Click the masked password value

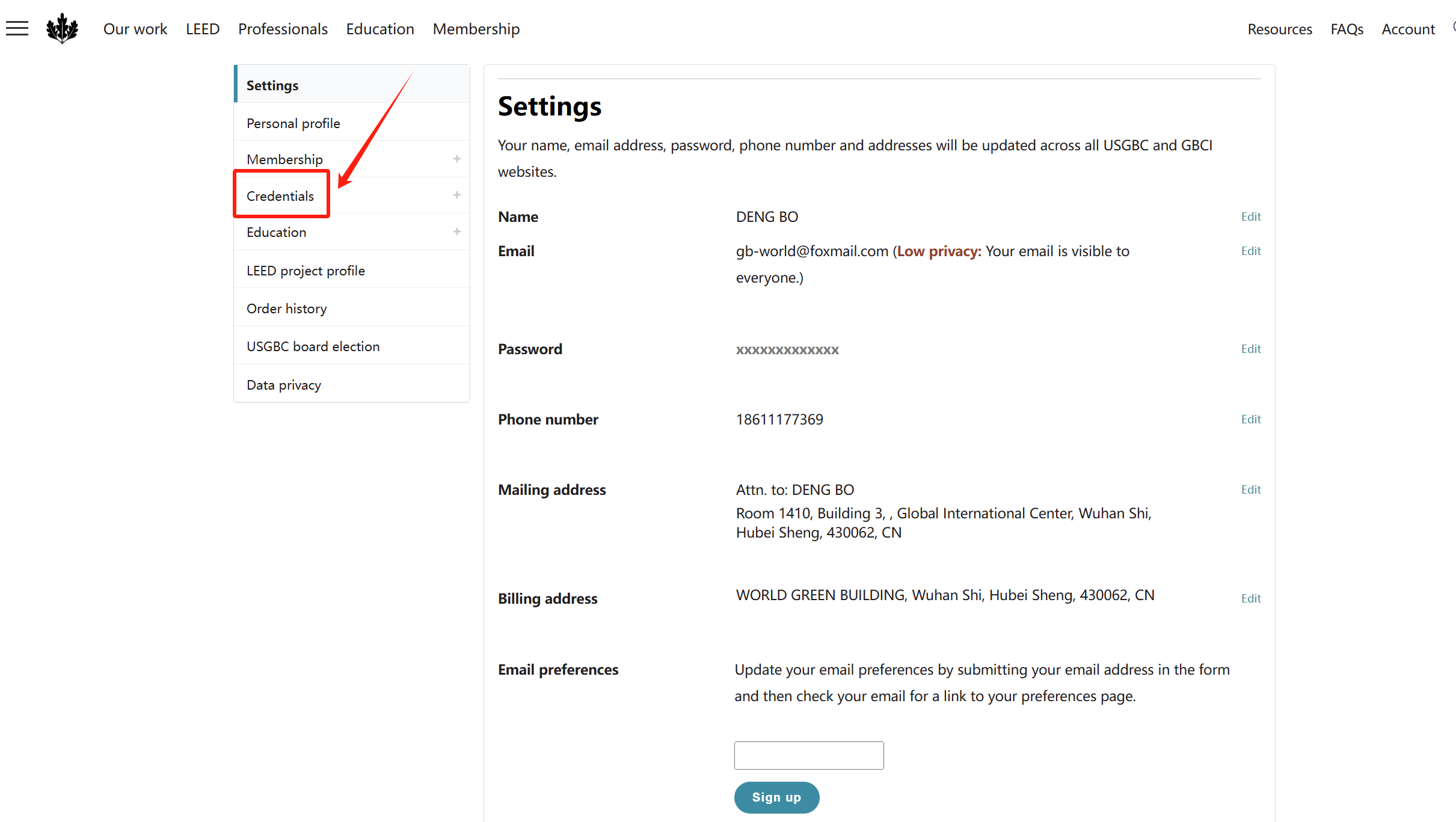(x=787, y=350)
